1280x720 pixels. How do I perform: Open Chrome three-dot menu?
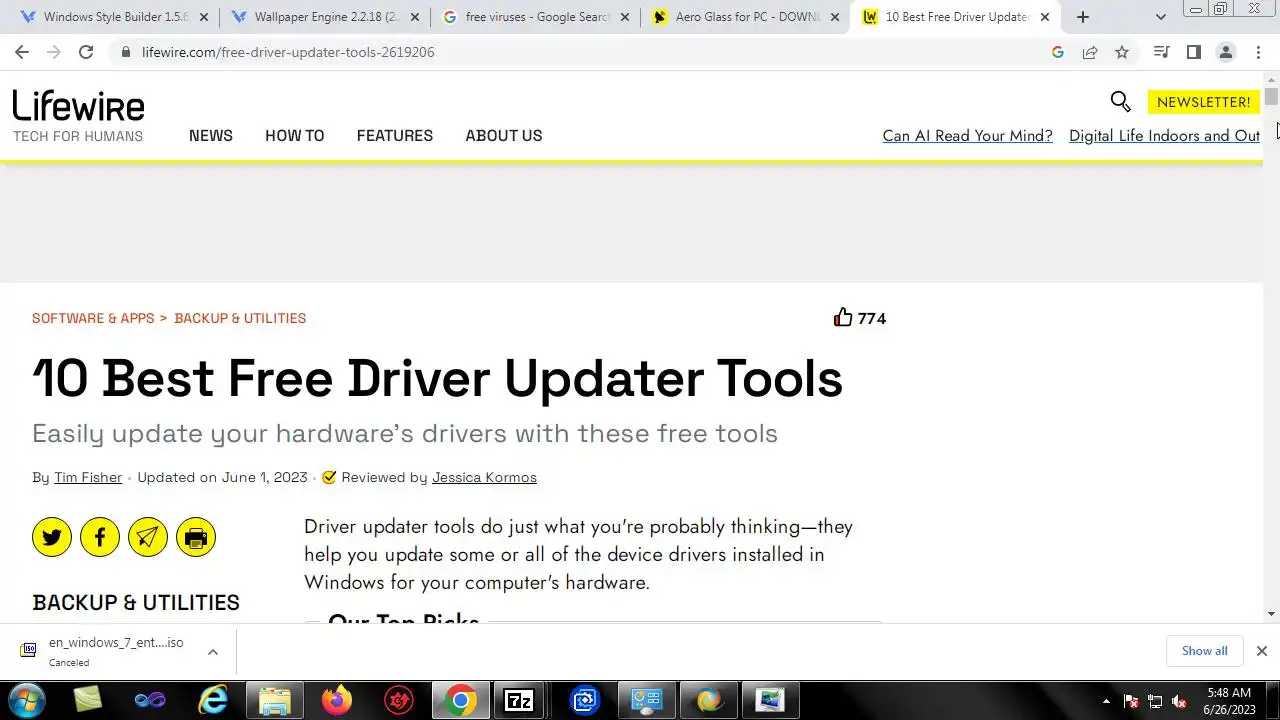click(1258, 52)
